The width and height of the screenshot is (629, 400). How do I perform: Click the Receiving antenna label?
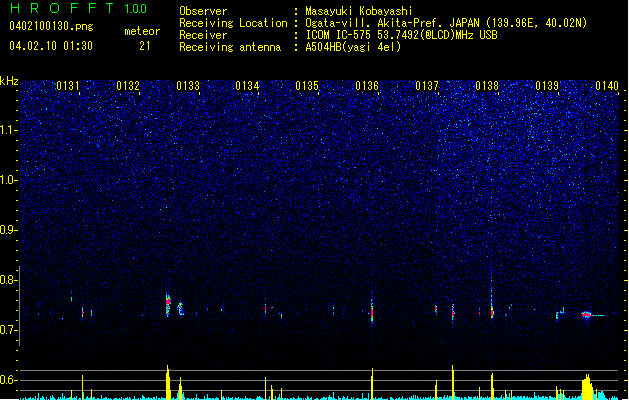[x=230, y=47]
